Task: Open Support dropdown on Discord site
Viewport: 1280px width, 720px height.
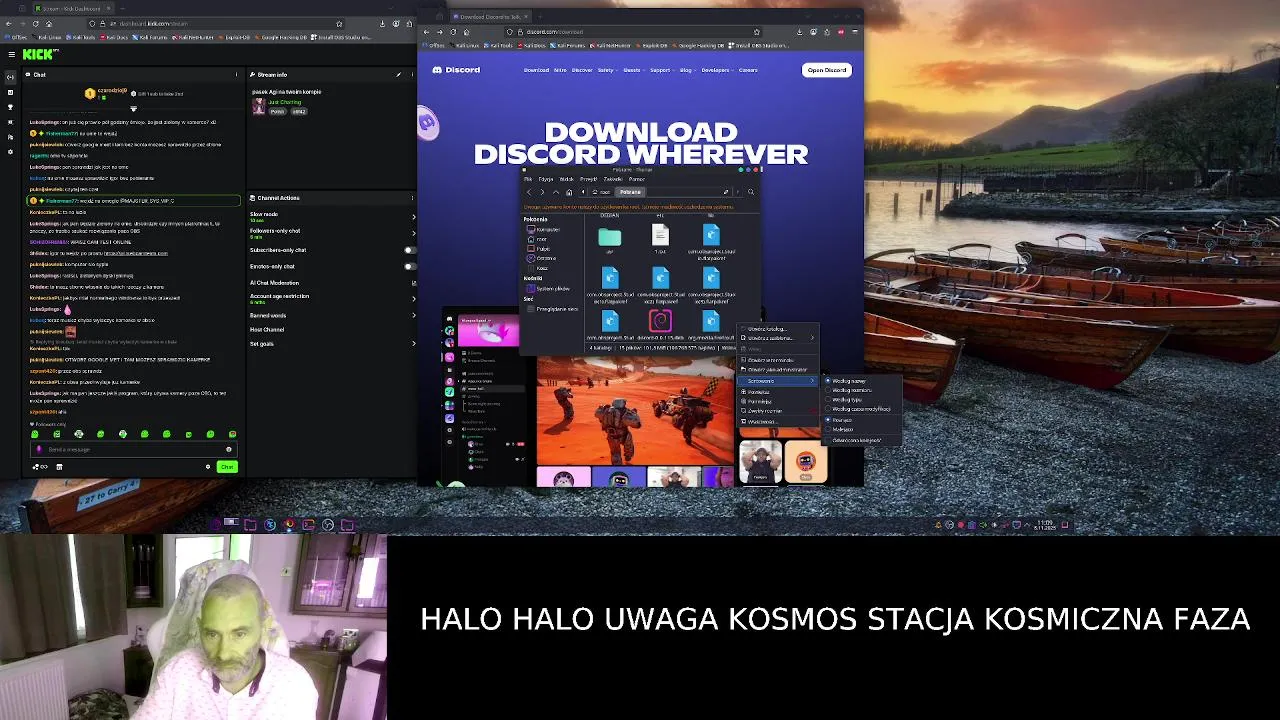Action: pyautogui.click(x=661, y=70)
